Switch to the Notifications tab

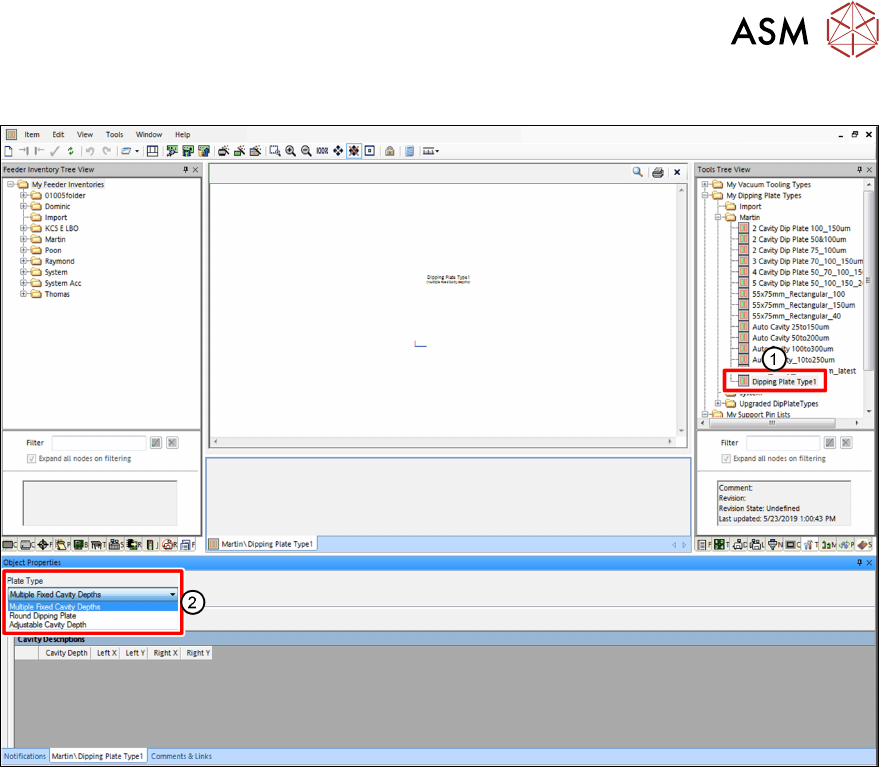tap(25, 756)
